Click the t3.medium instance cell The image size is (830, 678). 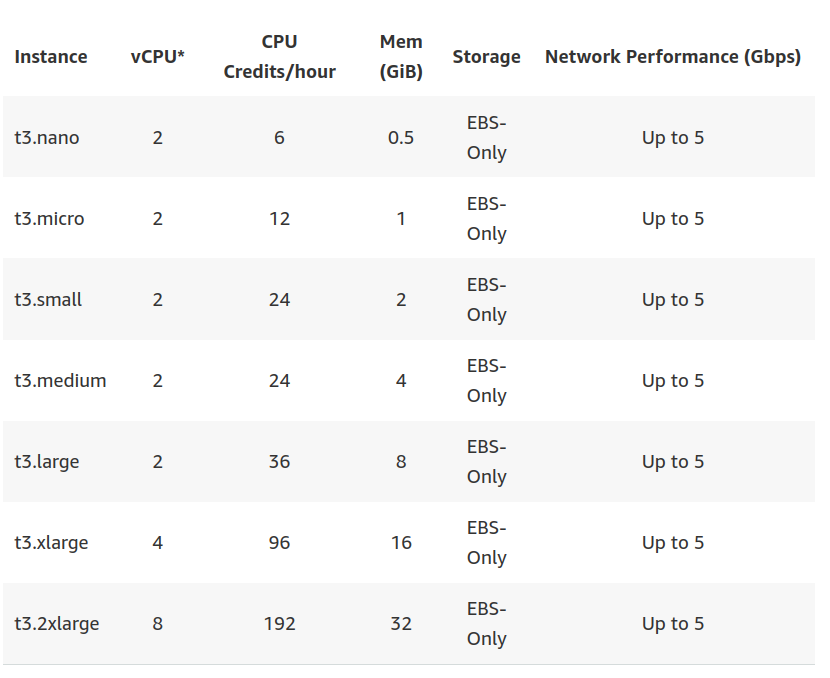point(60,381)
